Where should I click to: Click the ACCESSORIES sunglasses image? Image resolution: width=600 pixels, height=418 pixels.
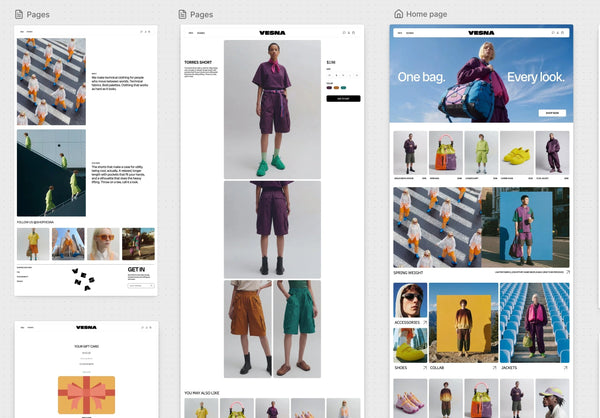(x=410, y=300)
